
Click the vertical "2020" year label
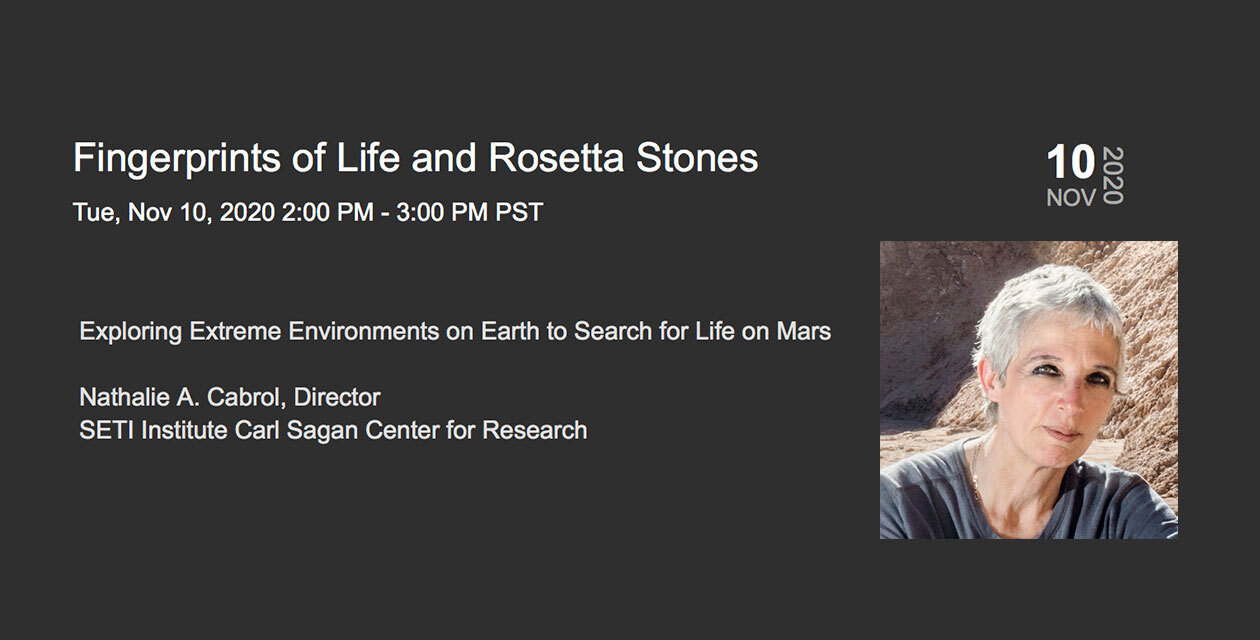pyautogui.click(x=1112, y=175)
